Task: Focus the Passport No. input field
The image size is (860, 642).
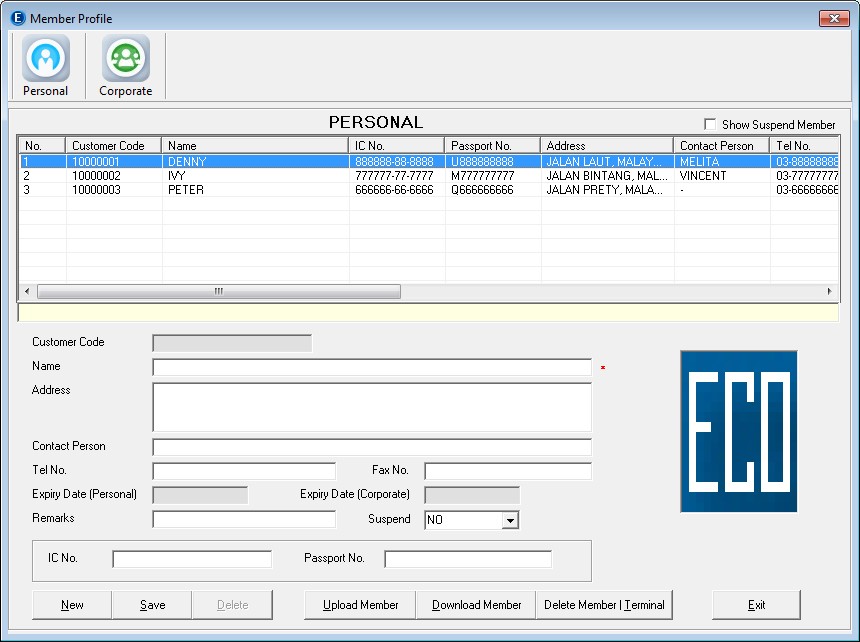Action: 467,559
